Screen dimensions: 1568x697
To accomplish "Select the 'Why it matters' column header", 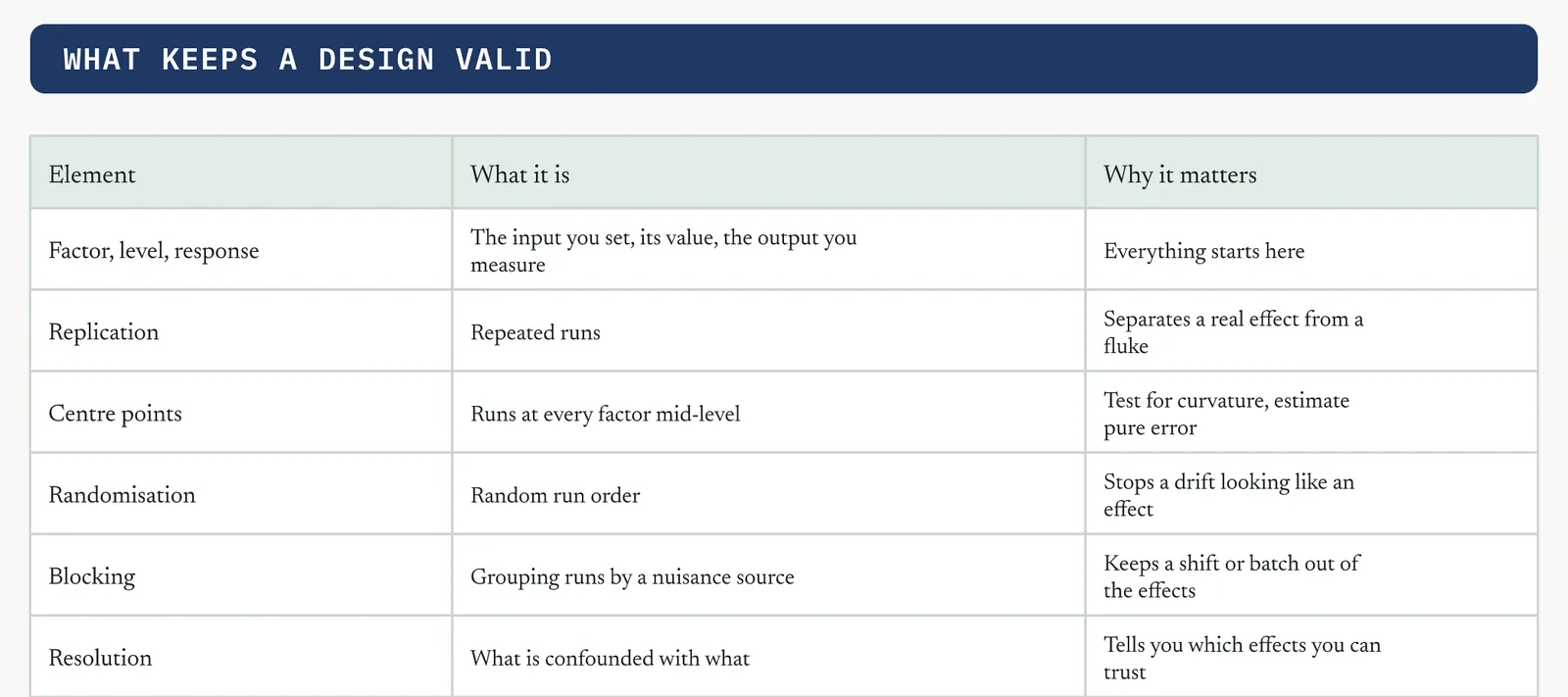I will pos(1311,173).
